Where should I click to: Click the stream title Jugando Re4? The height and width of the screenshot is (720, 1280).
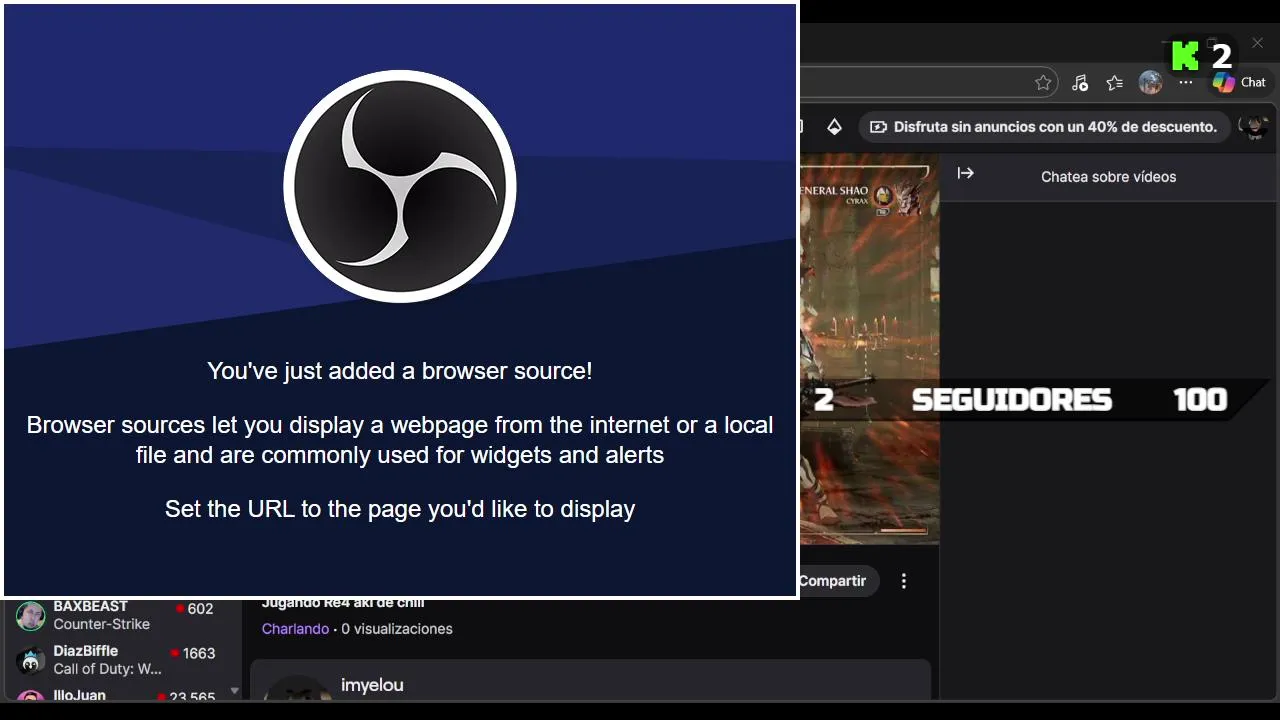[343, 603]
